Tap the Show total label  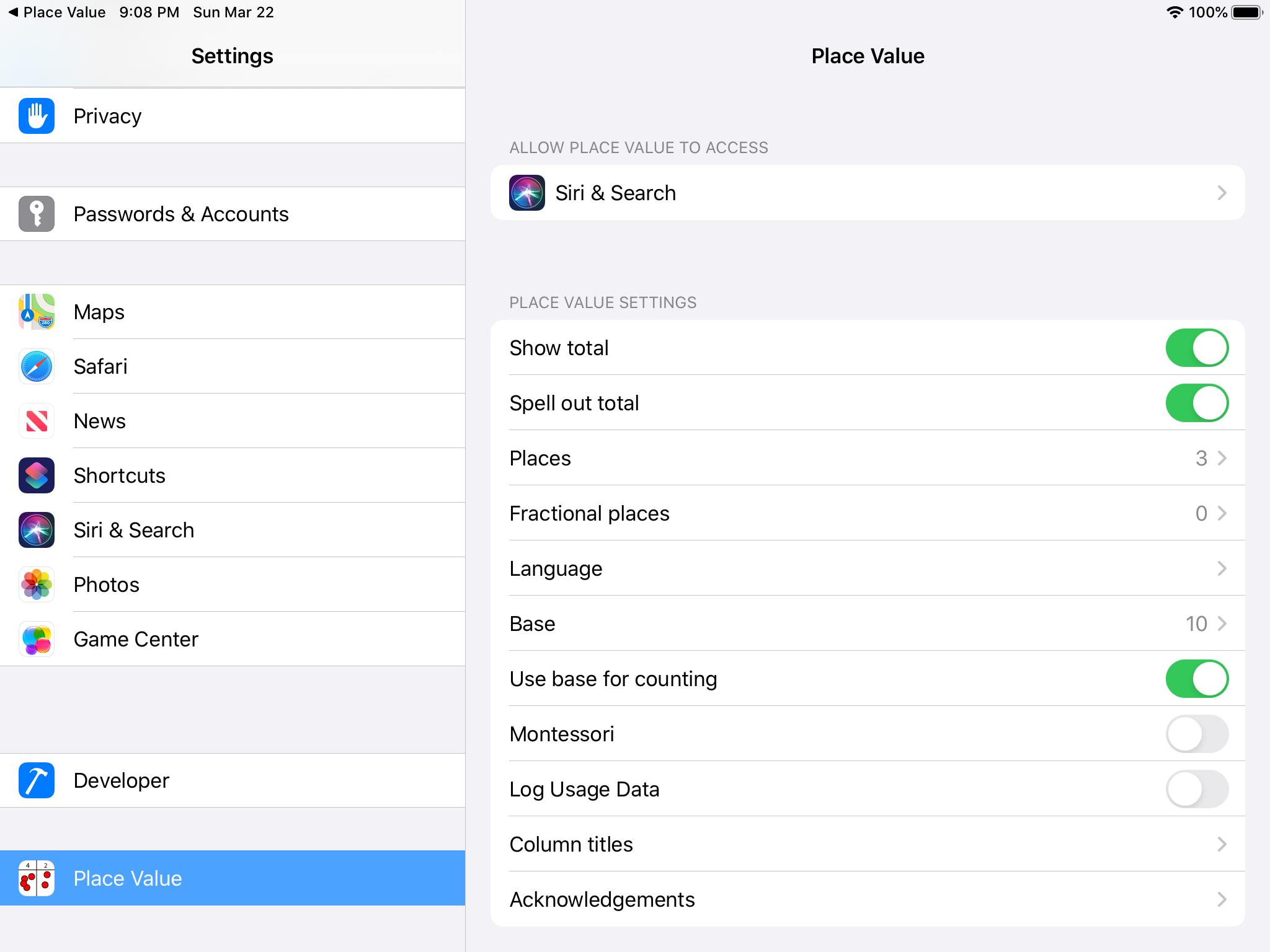point(559,348)
